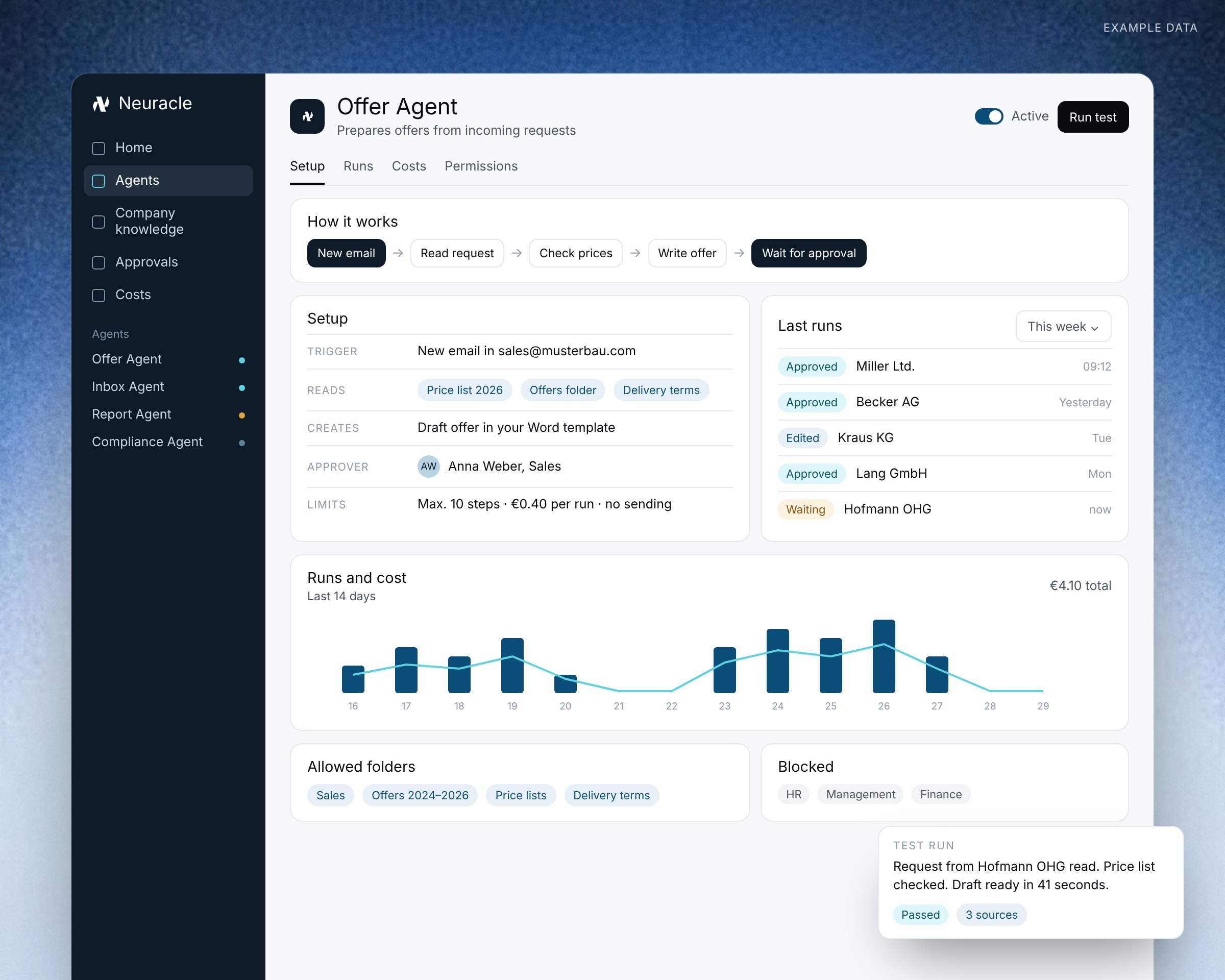This screenshot has width=1225, height=980.
Task: Click the Write offer workflow step
Action: 687,253
